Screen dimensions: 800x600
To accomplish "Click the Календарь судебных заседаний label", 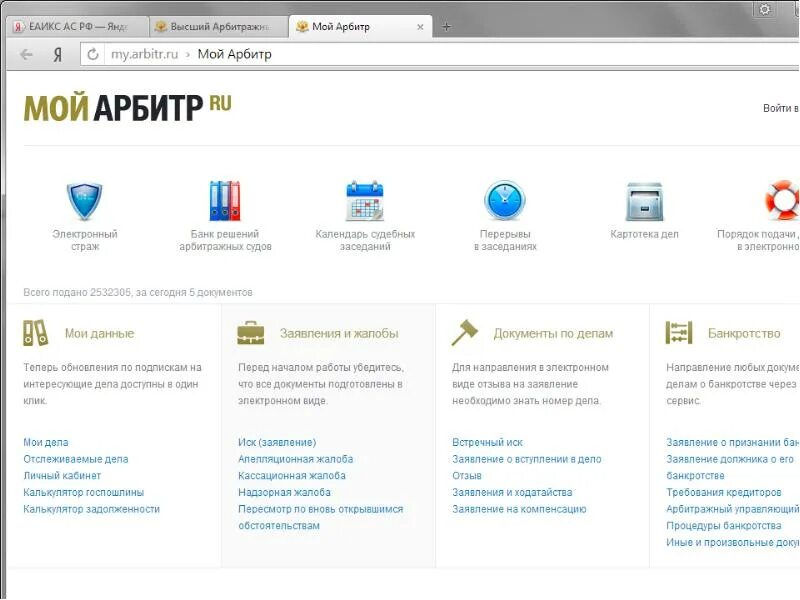I will pyautogui.click(x=365, y=240).
